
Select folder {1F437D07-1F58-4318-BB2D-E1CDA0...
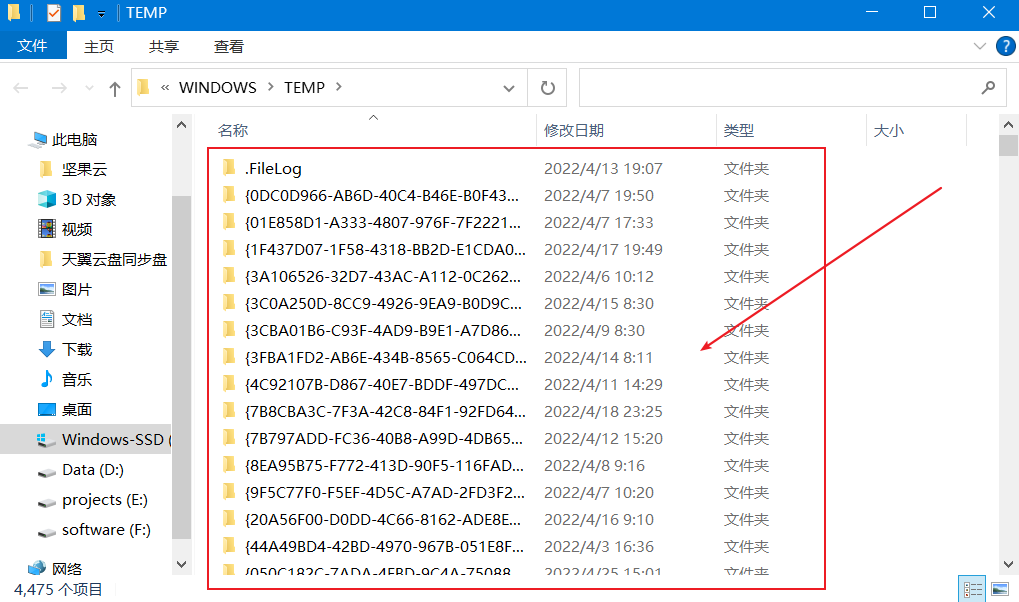[385, 250]
